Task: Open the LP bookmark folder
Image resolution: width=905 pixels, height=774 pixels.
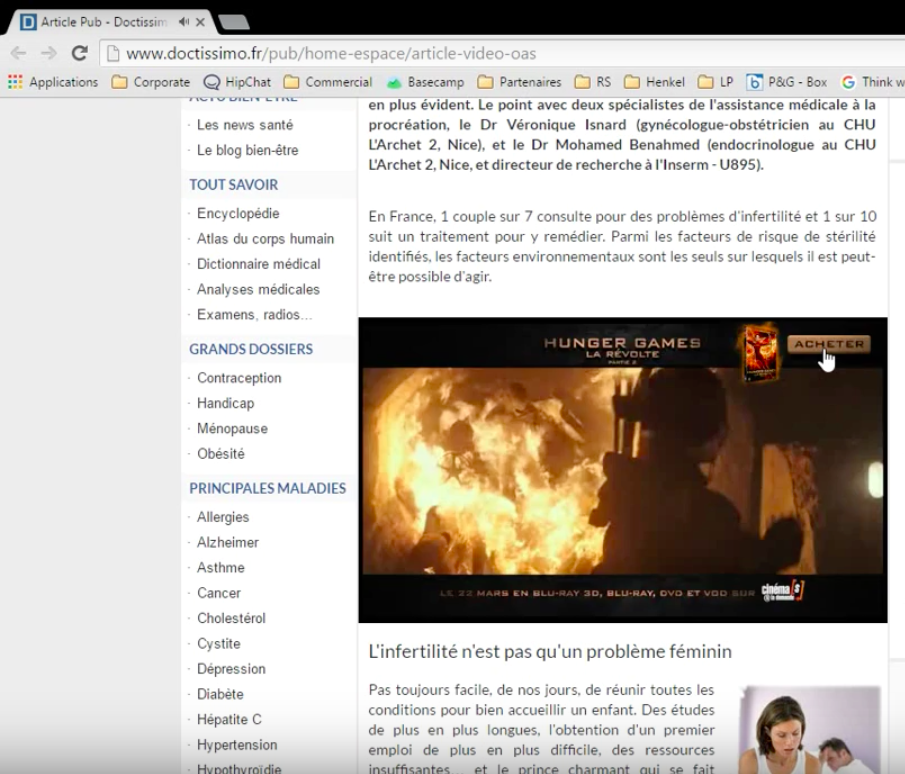Action: [x=716, y=82]
